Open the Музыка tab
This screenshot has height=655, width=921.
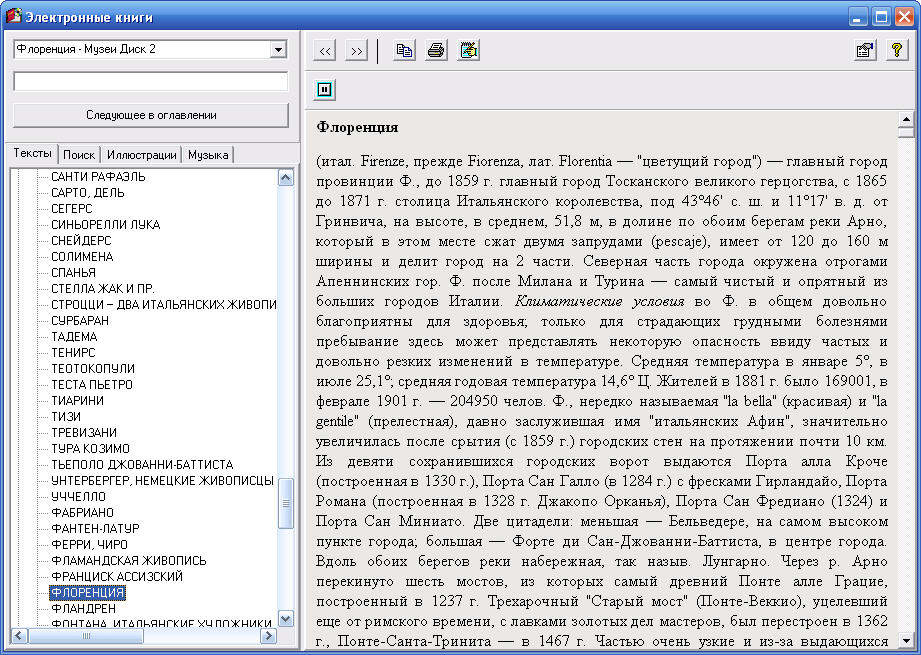(208, 155)
